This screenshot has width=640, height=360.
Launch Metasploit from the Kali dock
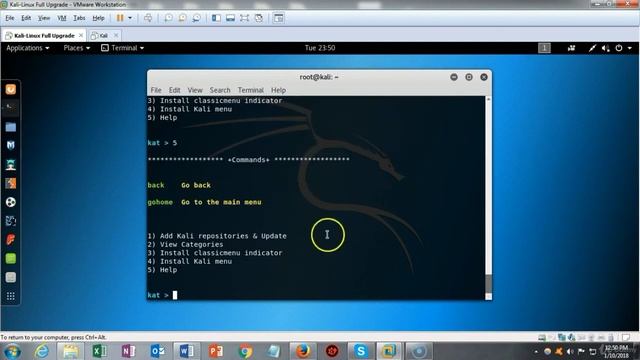(11, 145)
